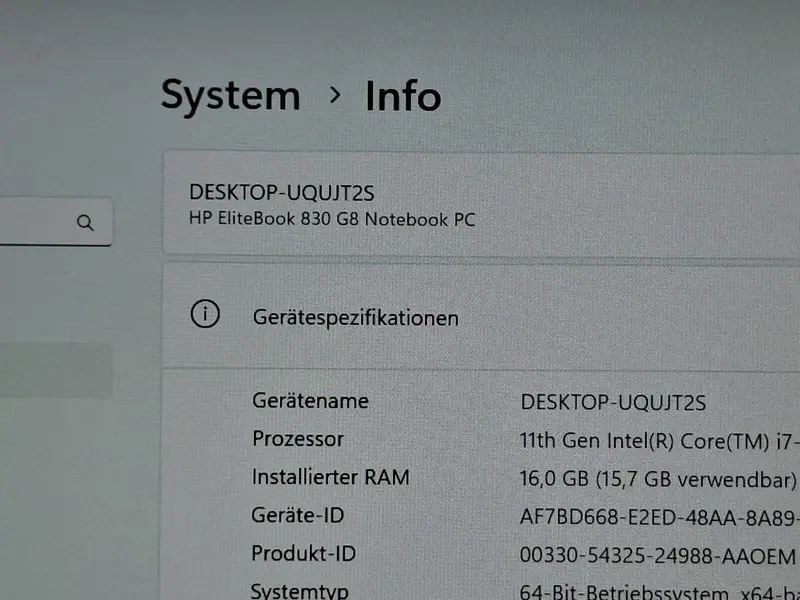Select the Gerätename value DESKTOP-UQUJT2S

613,403
